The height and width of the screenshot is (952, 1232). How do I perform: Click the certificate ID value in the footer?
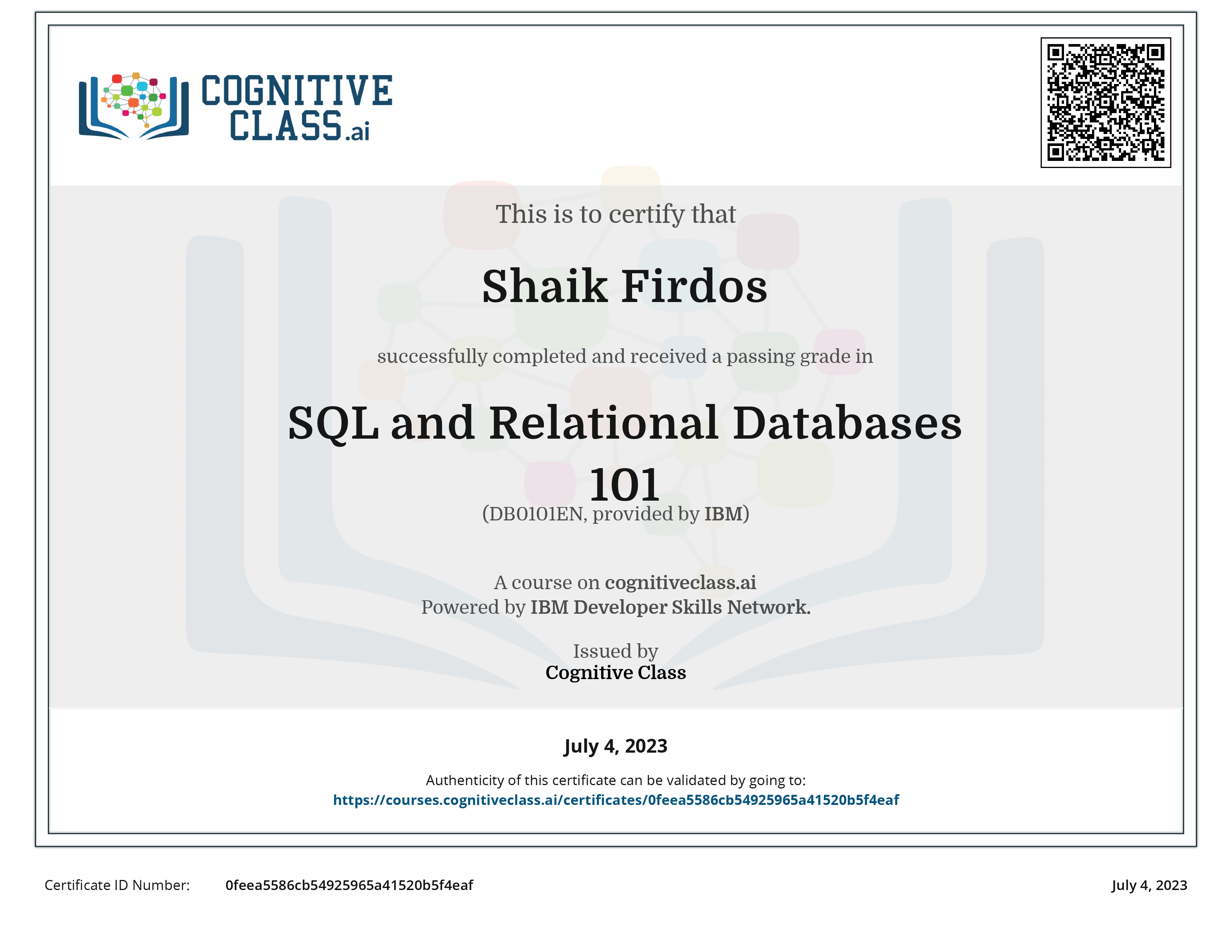[349, 885]
